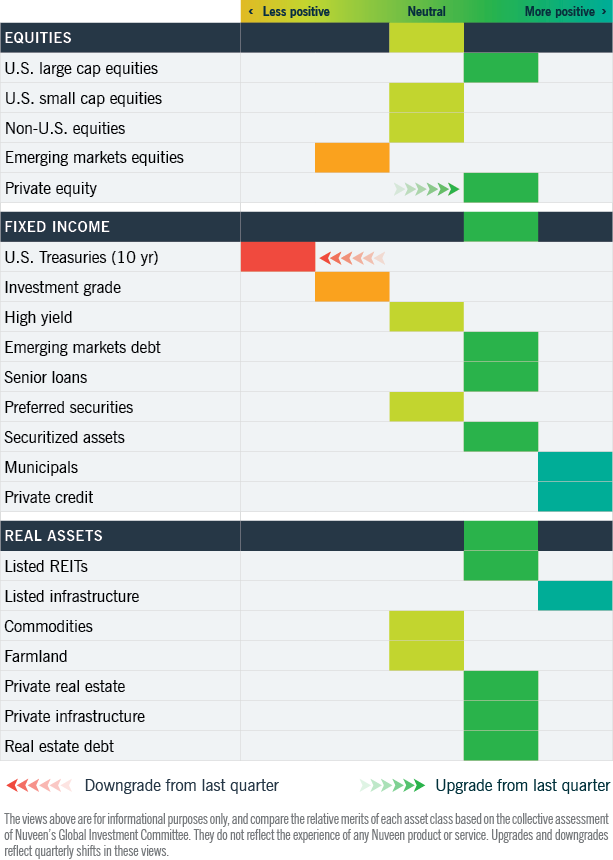This screenshot has height=860, width=613.
Task: Click the left chevron beside Less positive
Action: pos(250,12)
